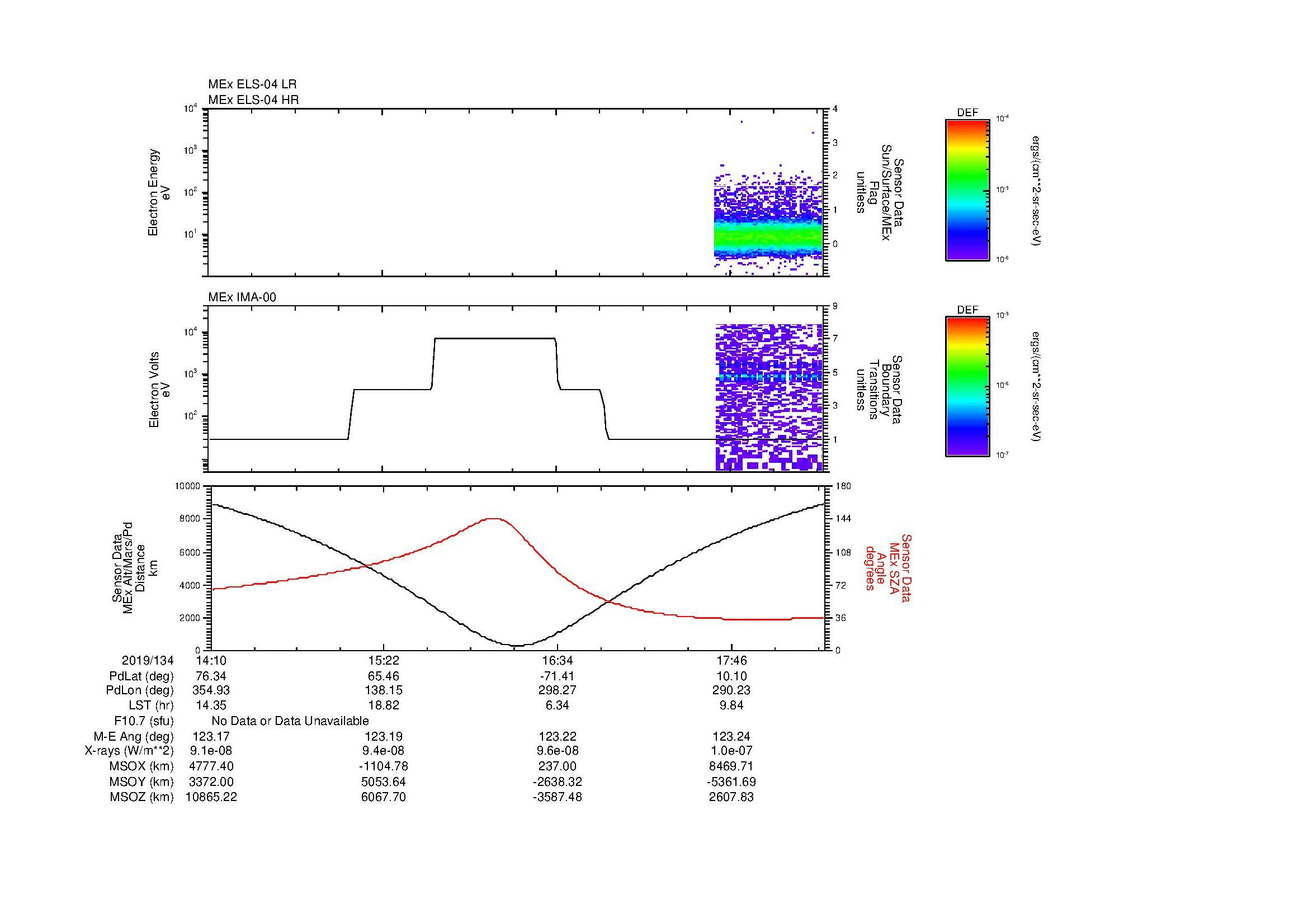Click the 'Sun/Surface/MEx Flag' right axis label

880,192
